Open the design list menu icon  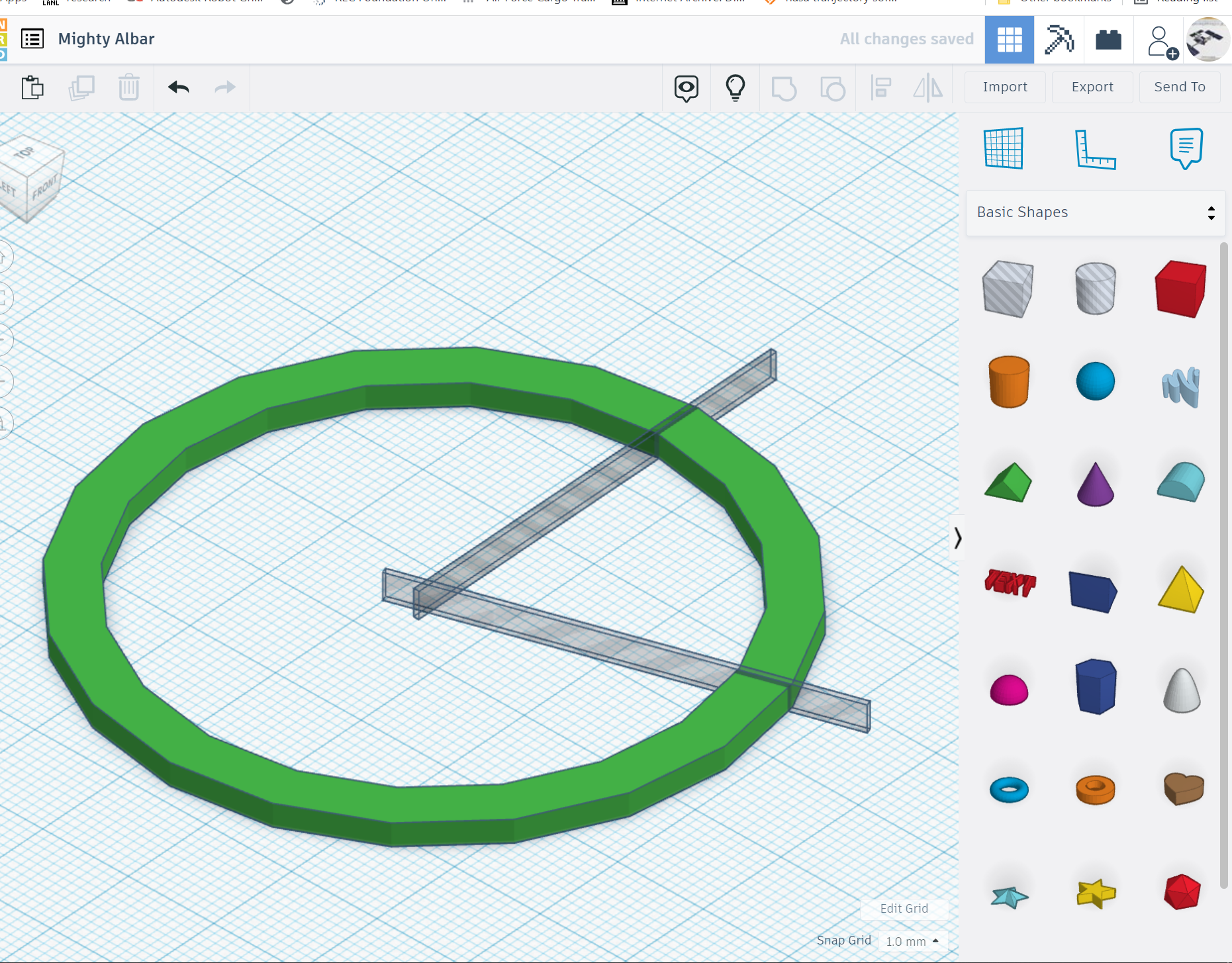(32, 39)
